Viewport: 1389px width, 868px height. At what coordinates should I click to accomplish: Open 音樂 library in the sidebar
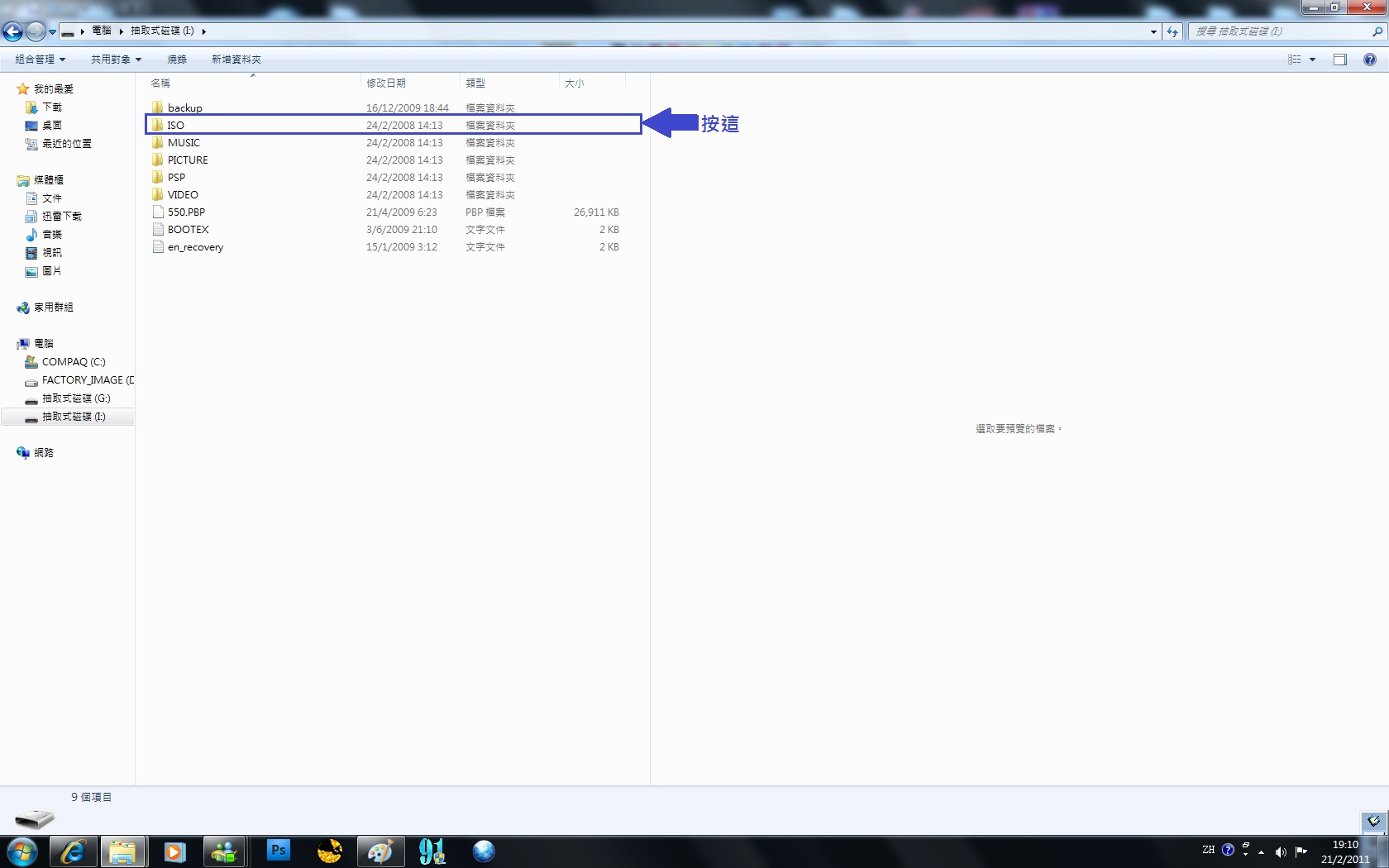click(44, 235)
